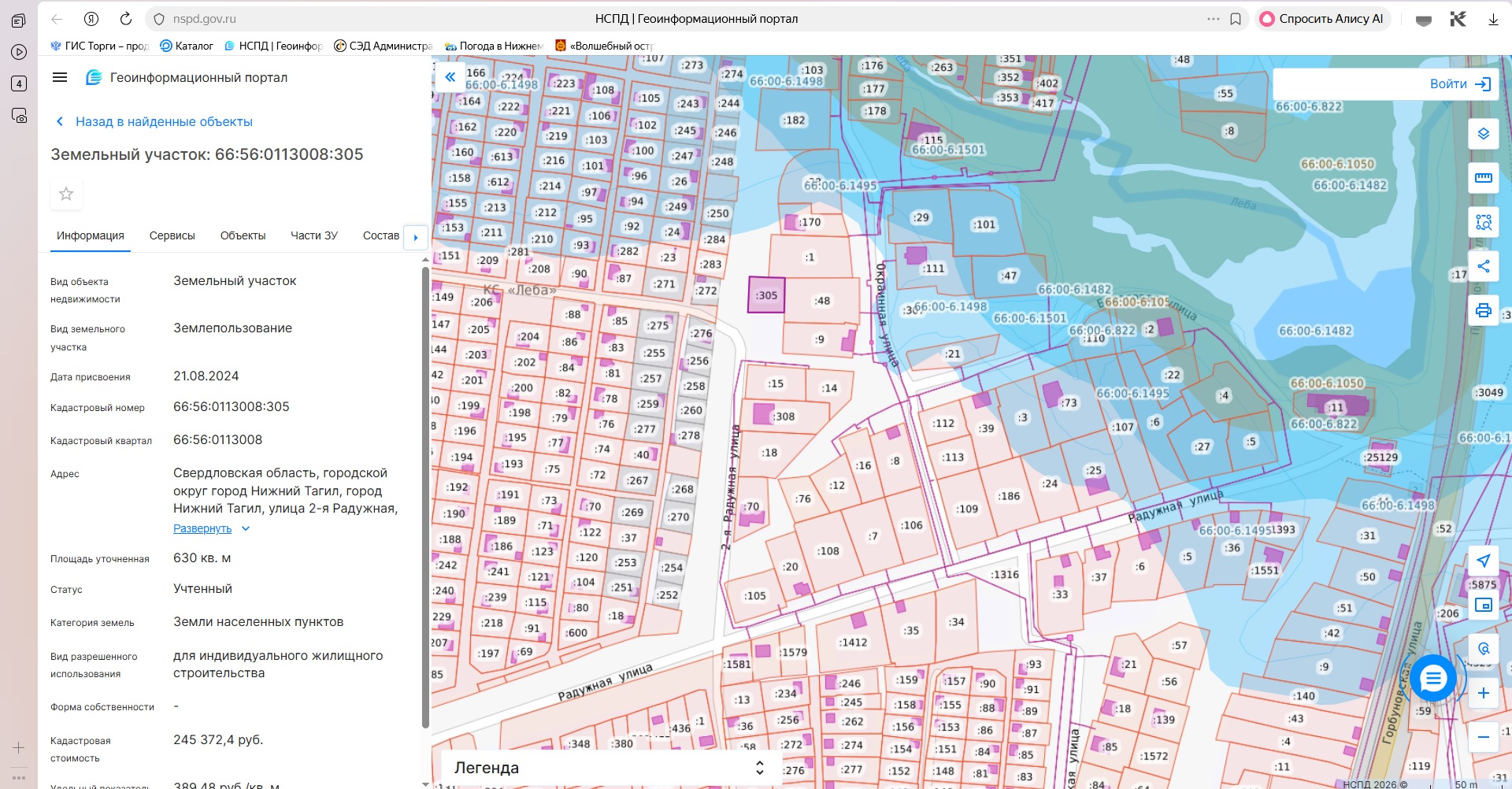Screen dimensions: 1512x789
Task: Open the hamburger main menu
Action: (60, 77)
